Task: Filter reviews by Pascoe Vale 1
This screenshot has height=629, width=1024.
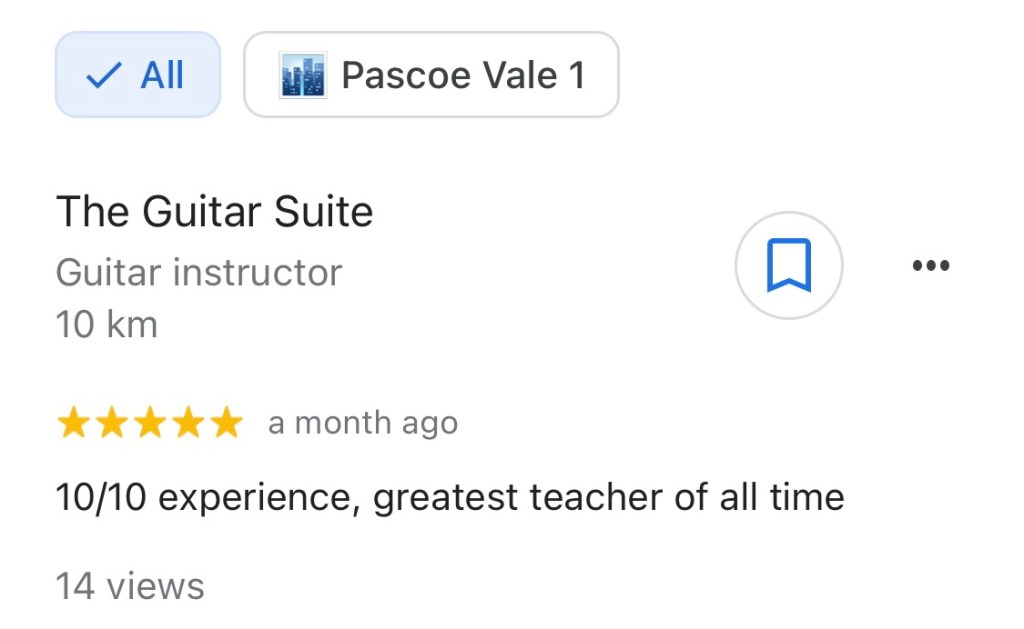Action: tap(431, 75)
